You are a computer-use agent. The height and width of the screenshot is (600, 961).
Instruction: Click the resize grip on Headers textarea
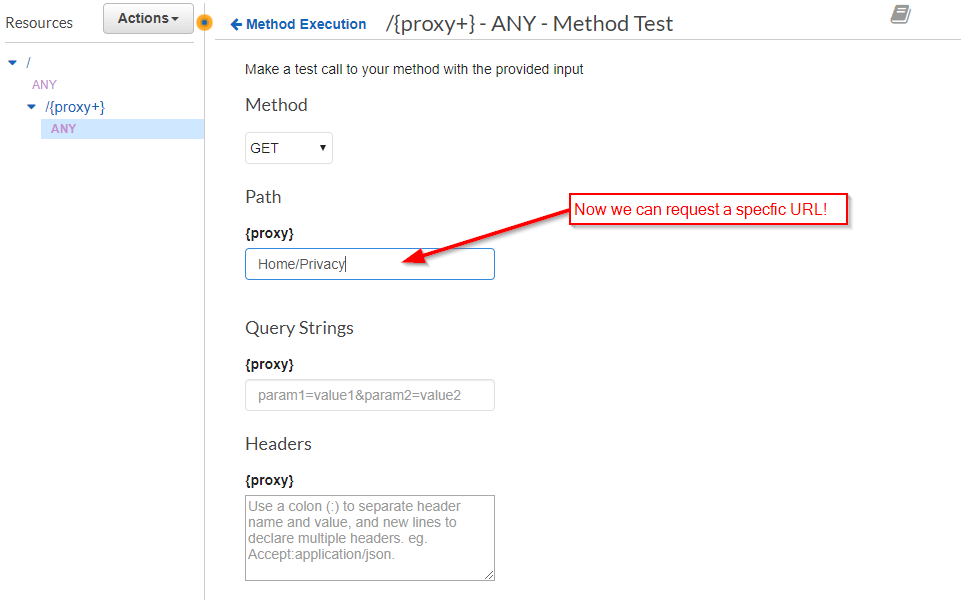click(x=488, y=573)
